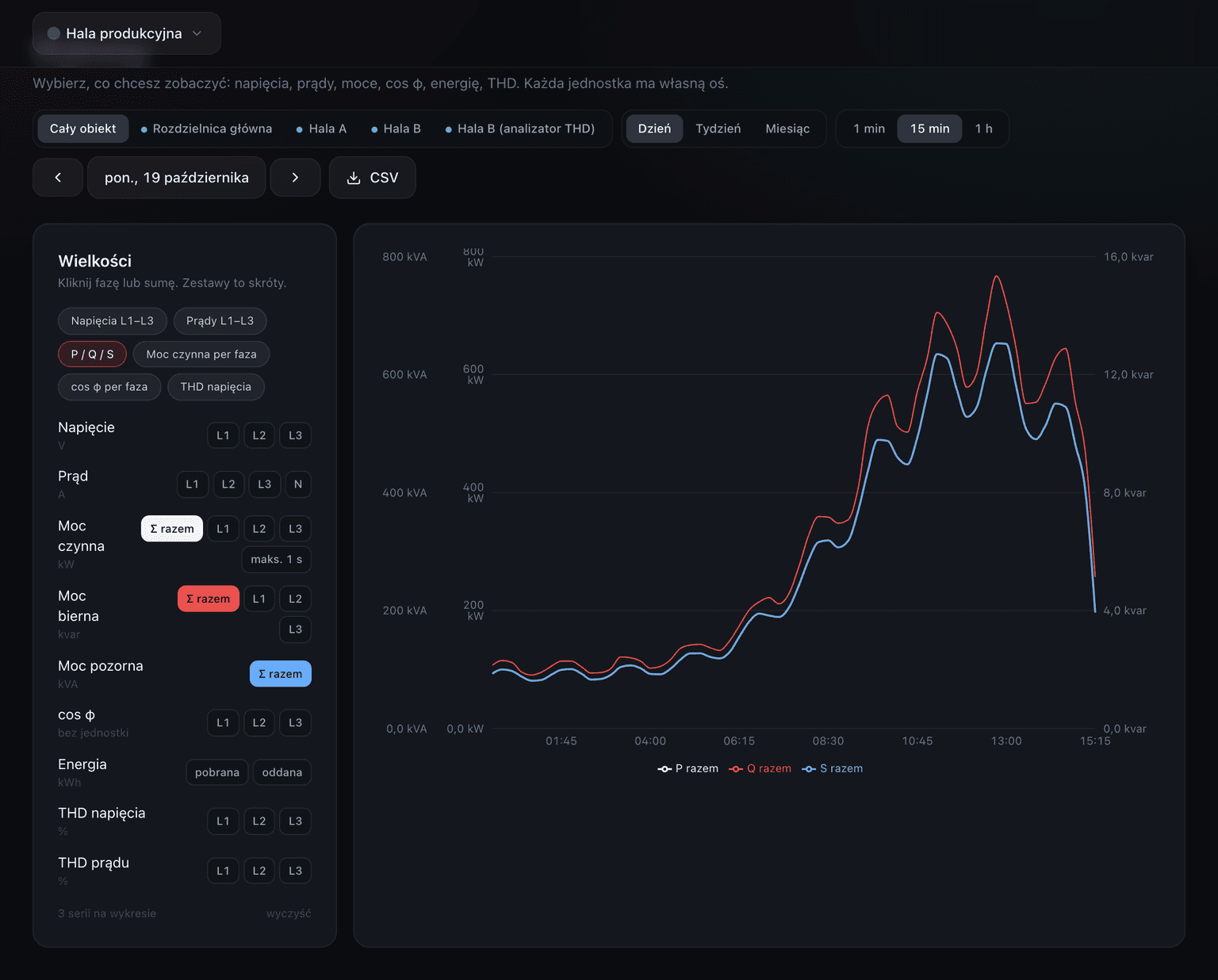Toggle Prąd N series
Screen dimensions: 1218x980
pyautogui.click(x=298, y=484)
